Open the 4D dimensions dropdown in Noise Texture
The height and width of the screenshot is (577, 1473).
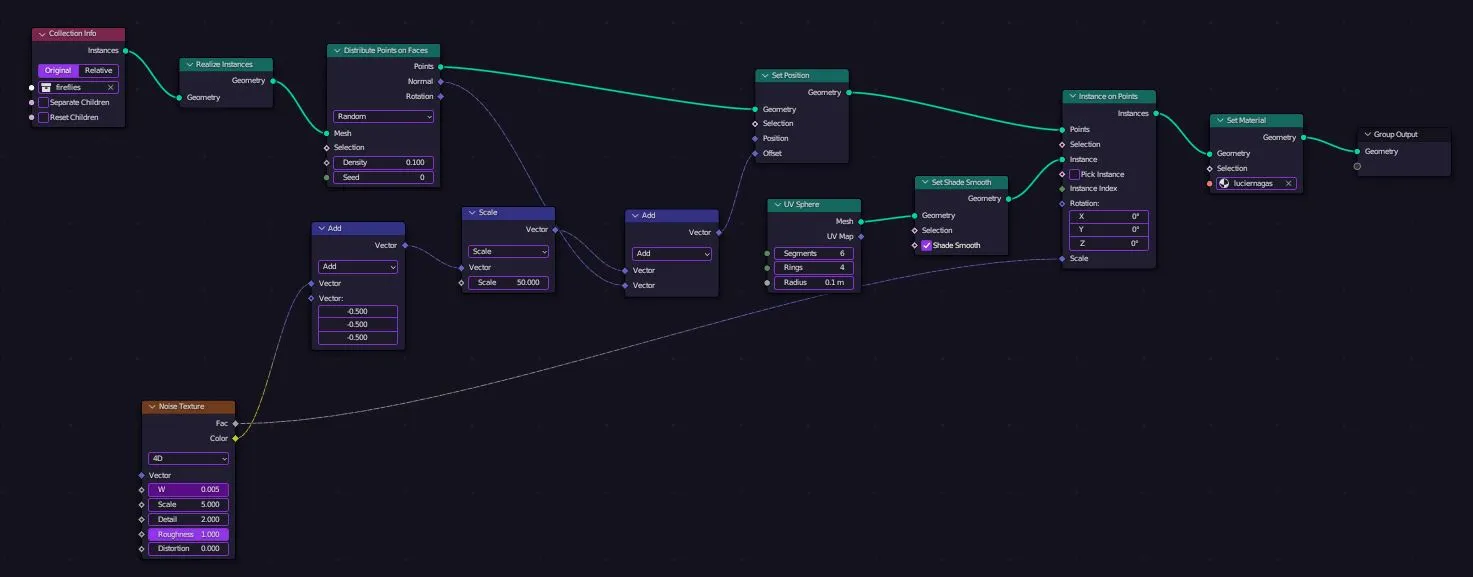188,458
